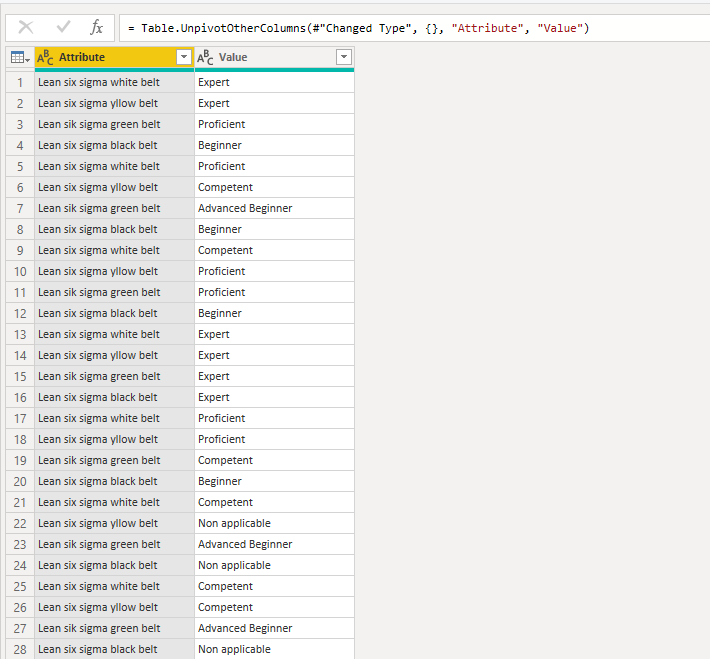The height and width of the screenshot is (659, 710).
Task: Click row 6 'Competent' value cell
Action: (274, 188)
